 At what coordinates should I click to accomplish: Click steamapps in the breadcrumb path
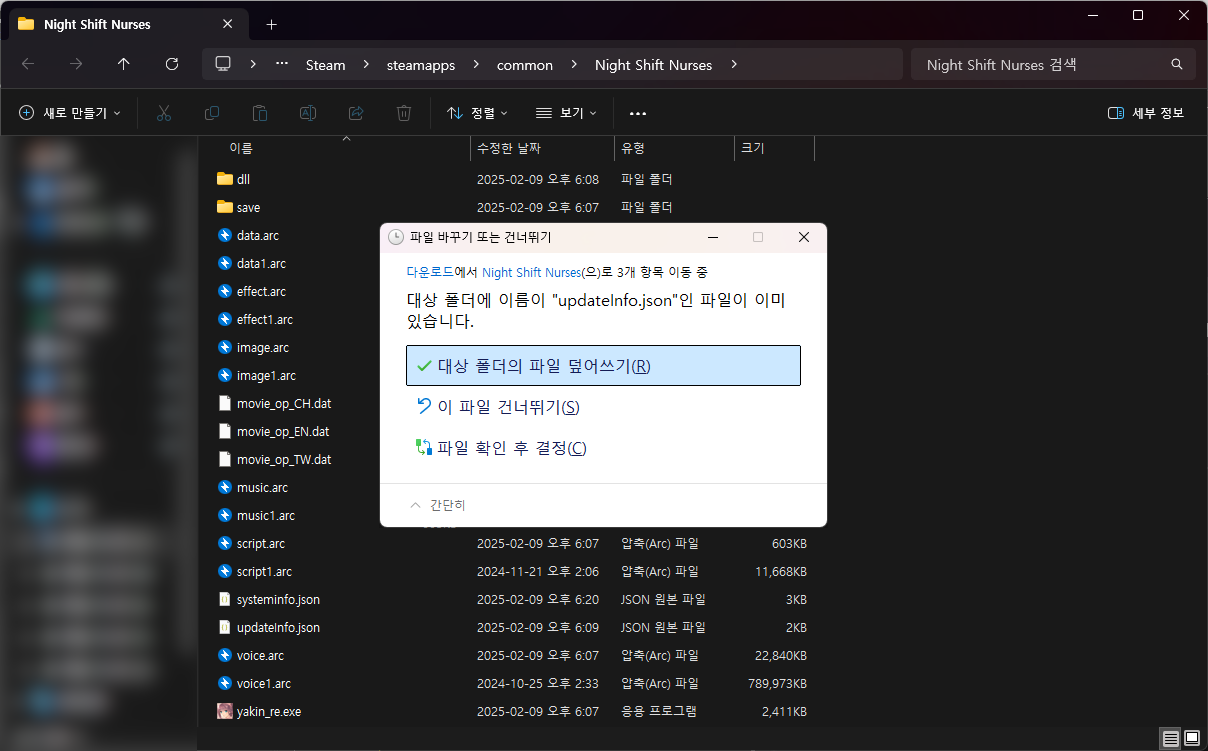(421, 64)
